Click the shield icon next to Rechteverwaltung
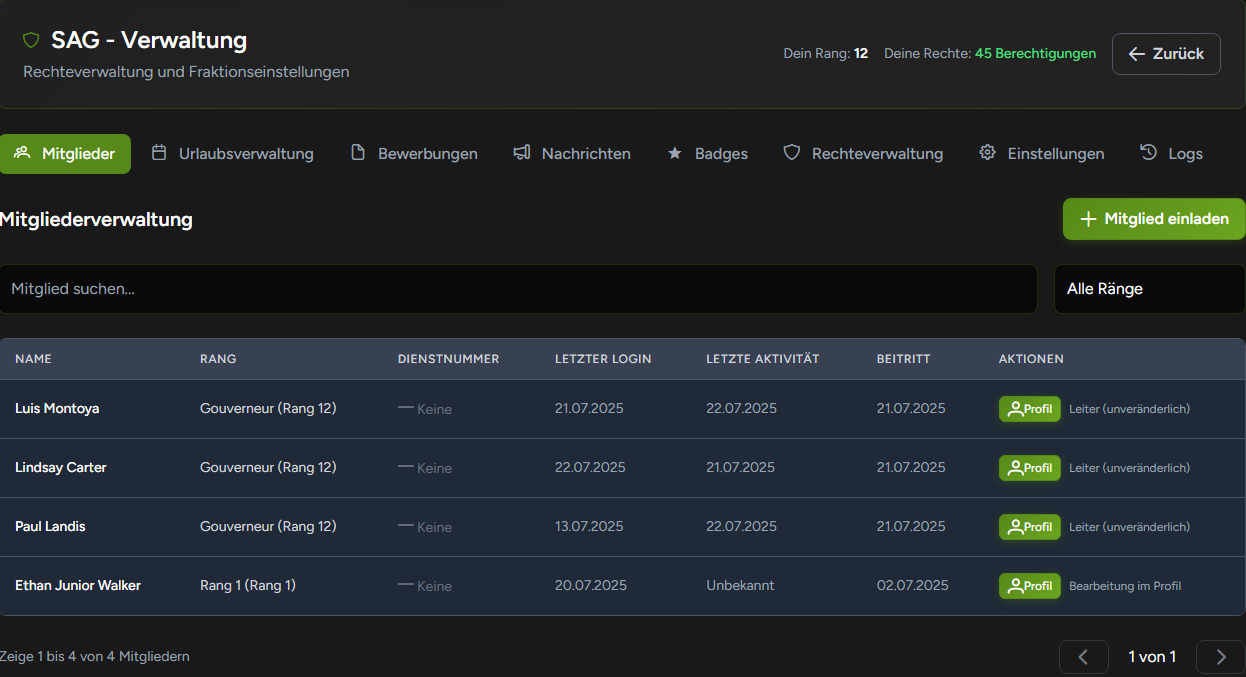This screenshot has height=677, width=1246. click(x=792, y=153)
